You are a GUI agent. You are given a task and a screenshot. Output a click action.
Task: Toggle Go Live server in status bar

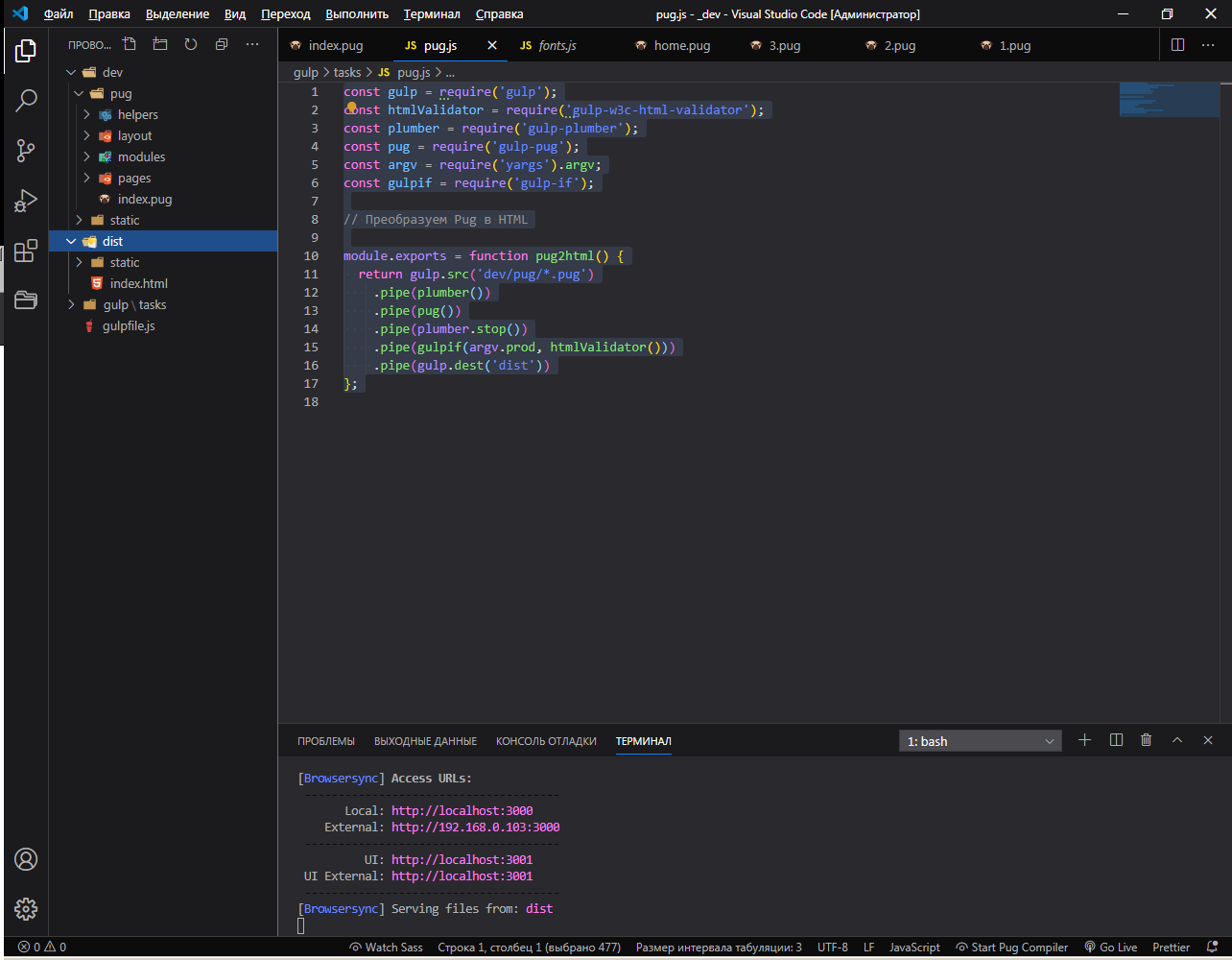pos(1110,948)
